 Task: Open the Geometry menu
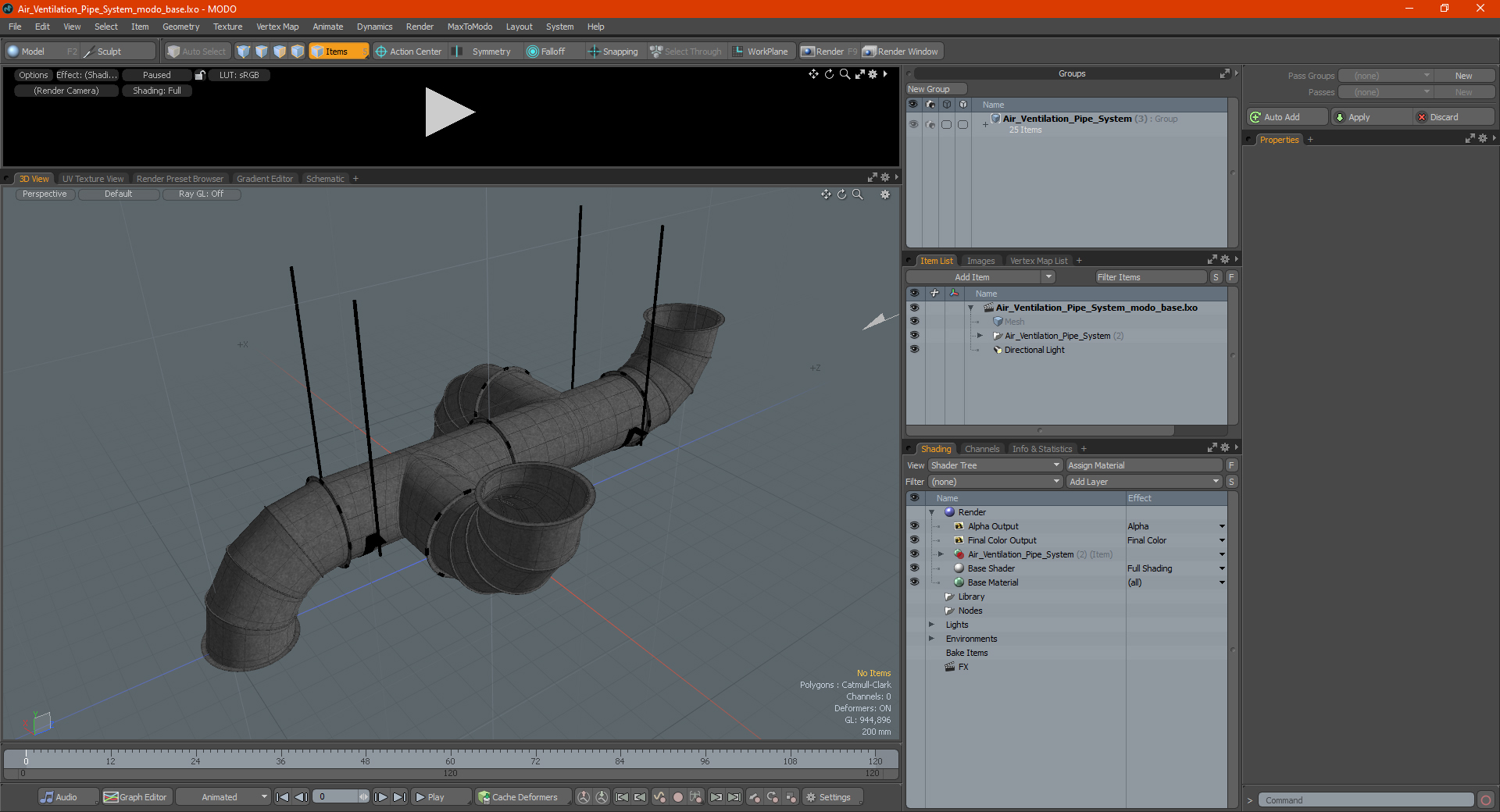pyautogui.click(x=180, y=27)
